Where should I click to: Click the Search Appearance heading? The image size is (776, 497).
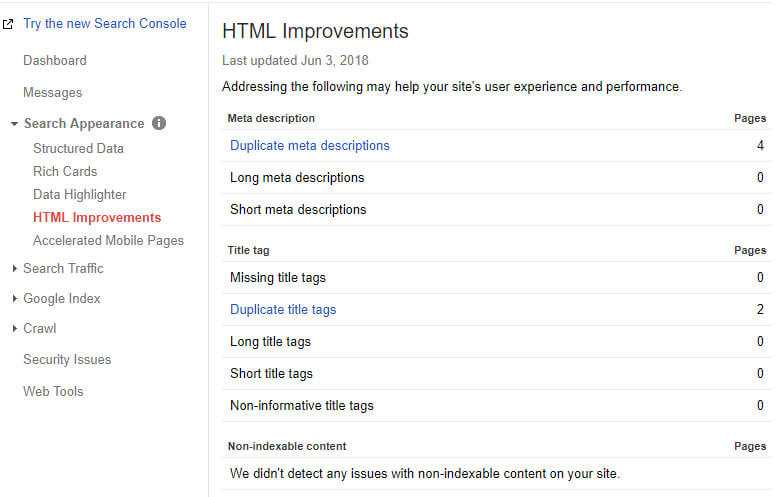click(x=84, y=123)
